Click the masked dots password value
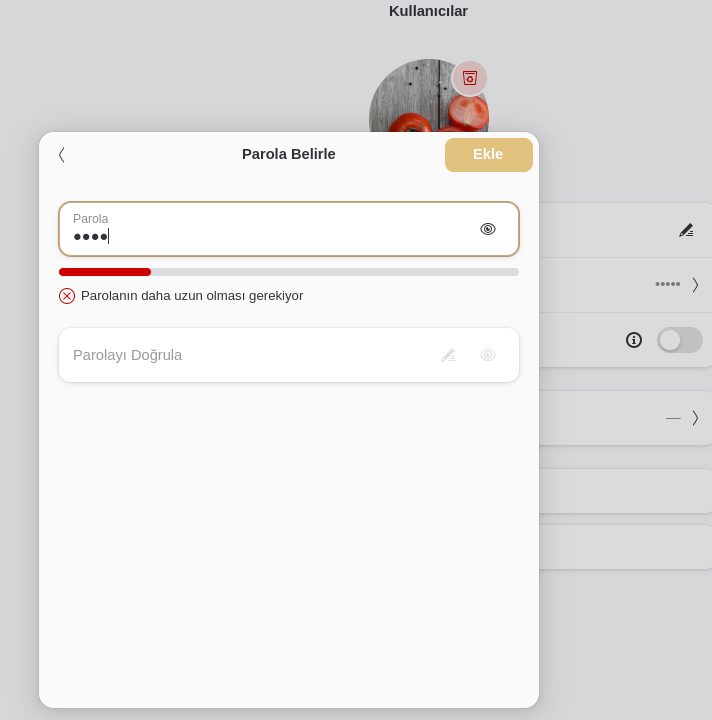712x720 pixels. [x=667, y=285]
